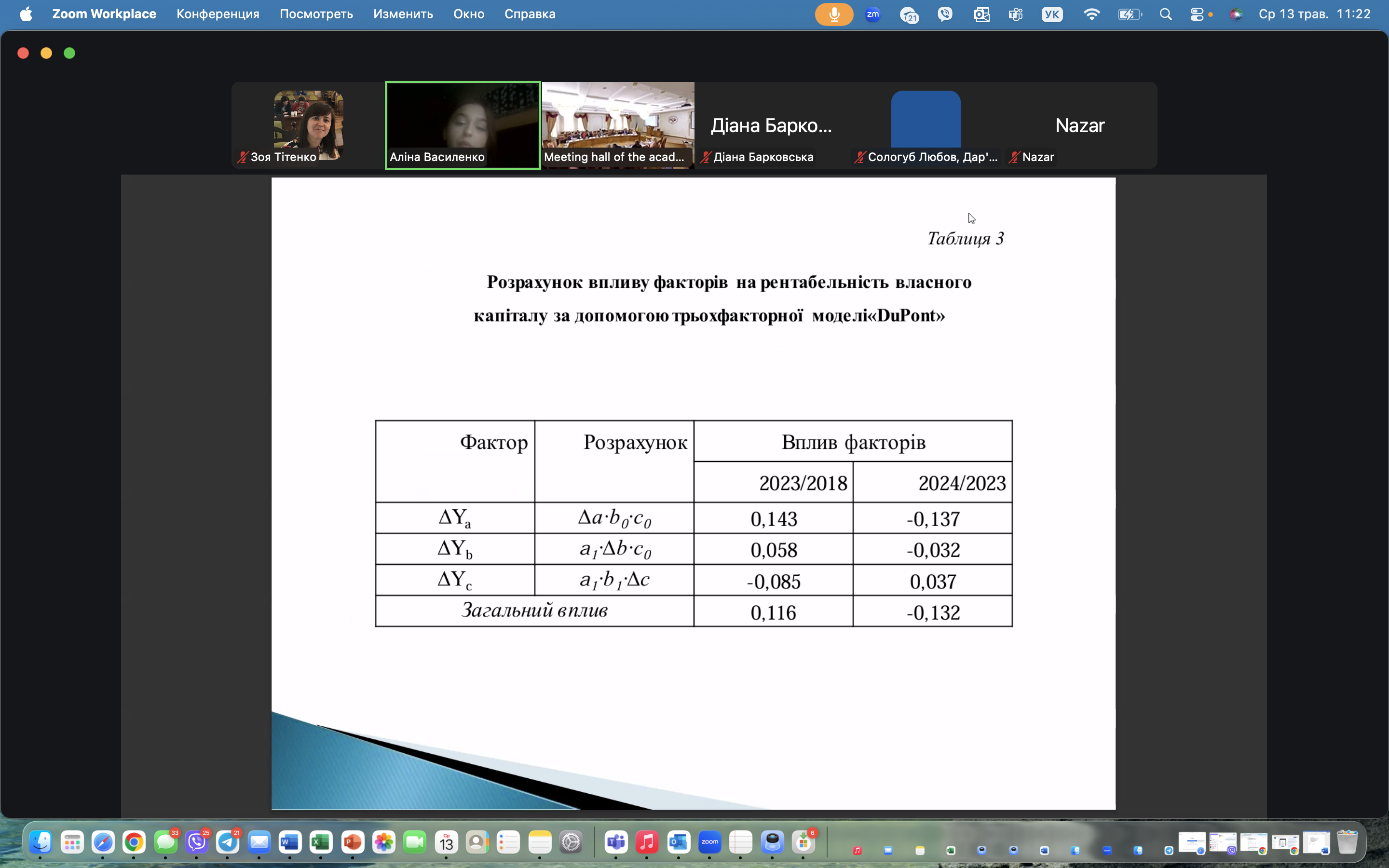Expand the battery status menu

[x=1130, y=14]
